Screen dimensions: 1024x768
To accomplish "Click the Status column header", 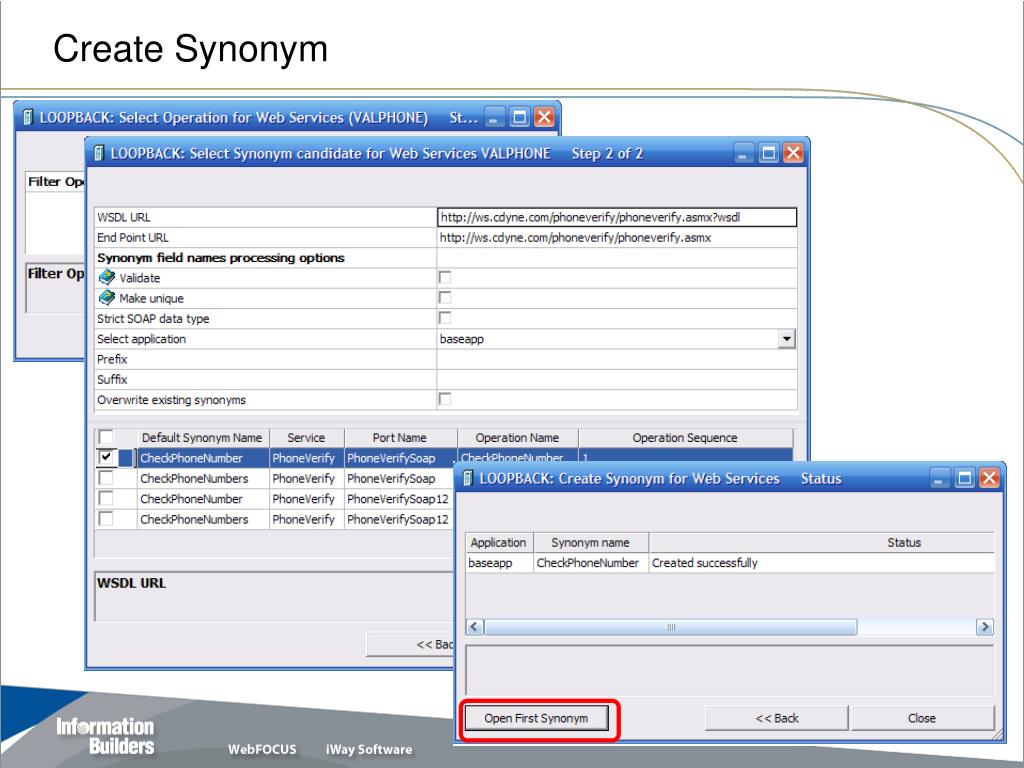I will pos(822,543).
